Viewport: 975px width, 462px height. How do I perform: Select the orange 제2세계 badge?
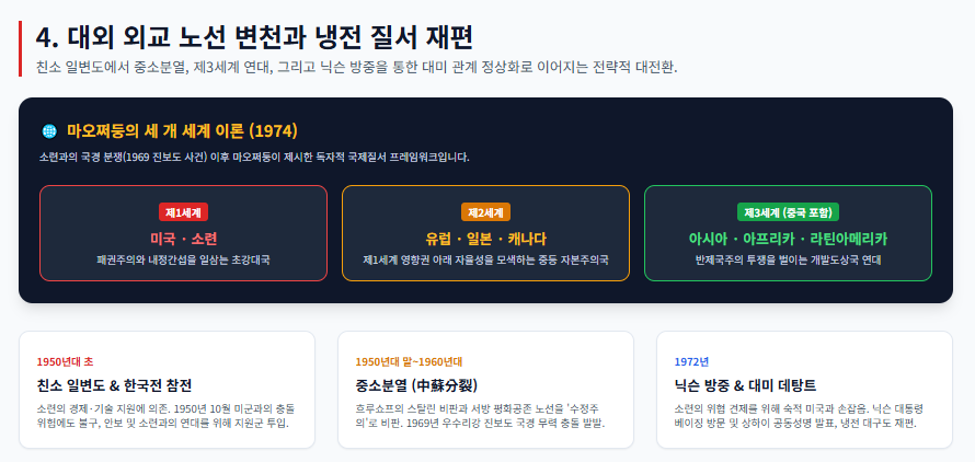[x=486, y=212]
